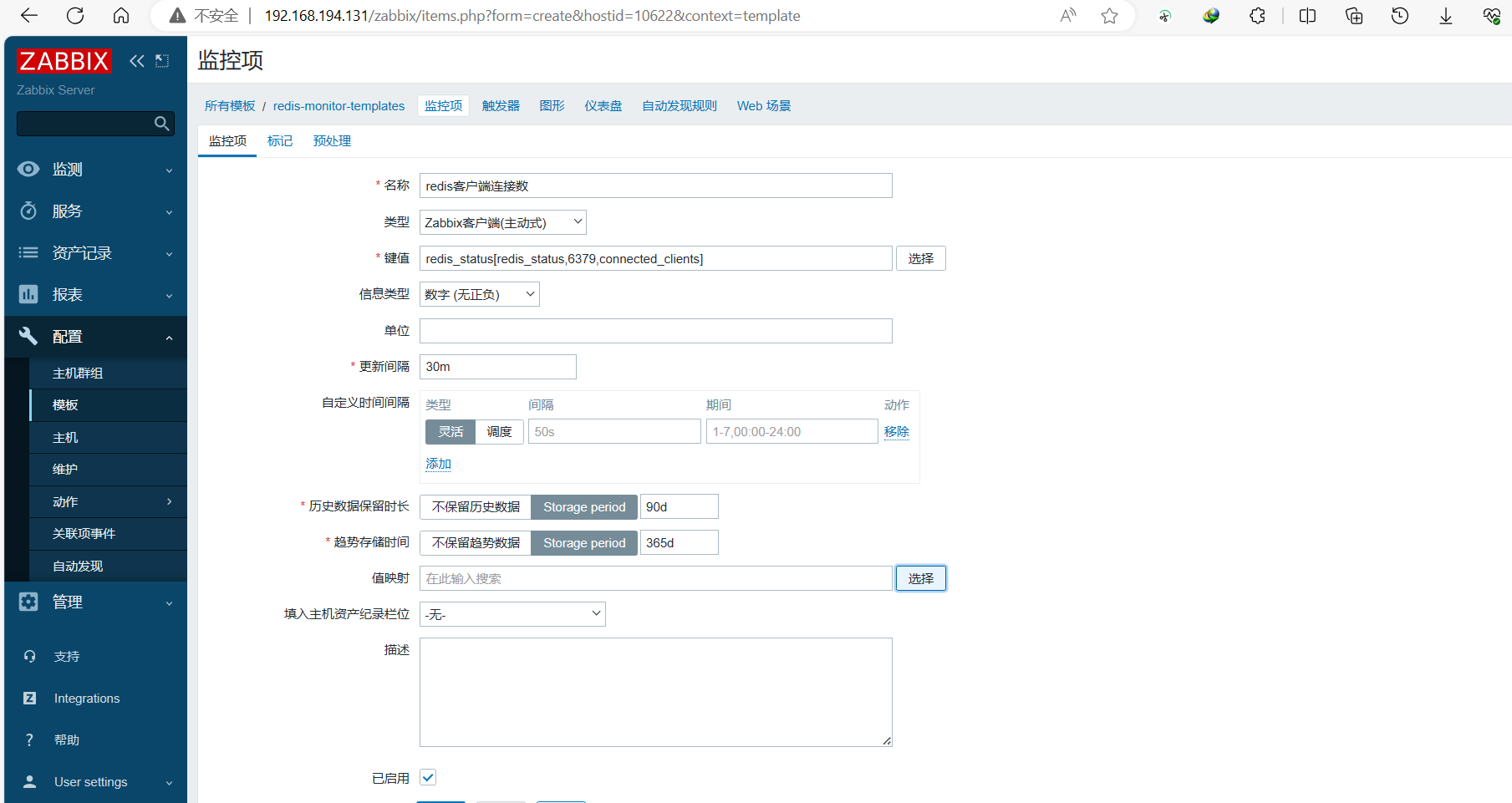Open the 信息类型 dropdown
Screen dimensions: 1512x803
coord(480,294)
